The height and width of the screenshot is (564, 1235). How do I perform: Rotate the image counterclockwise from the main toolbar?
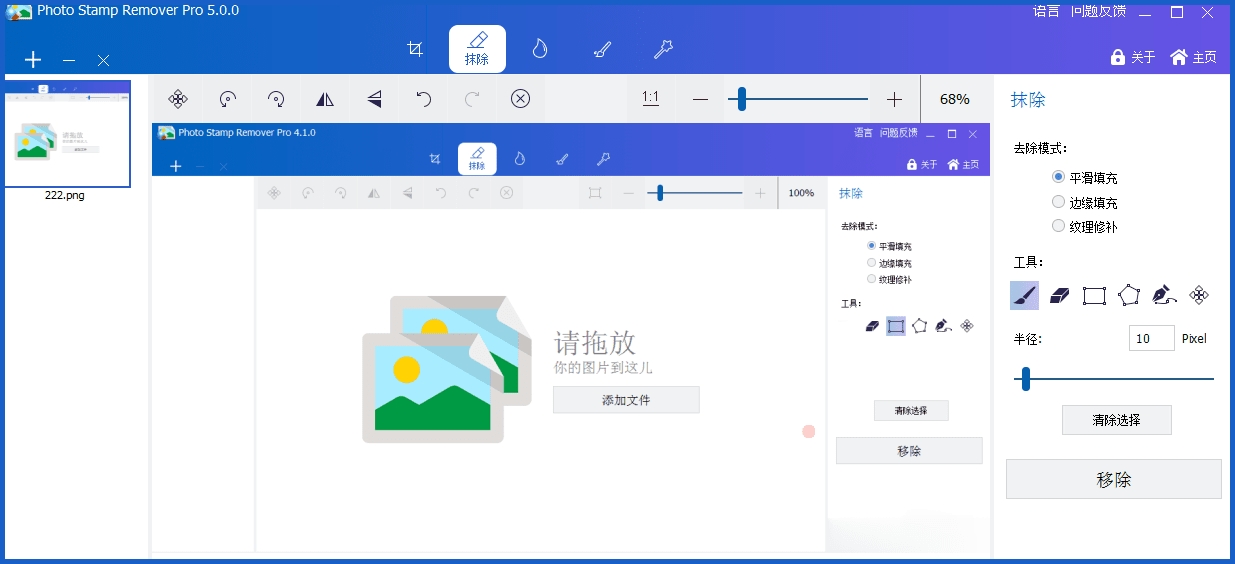(228, 98)
